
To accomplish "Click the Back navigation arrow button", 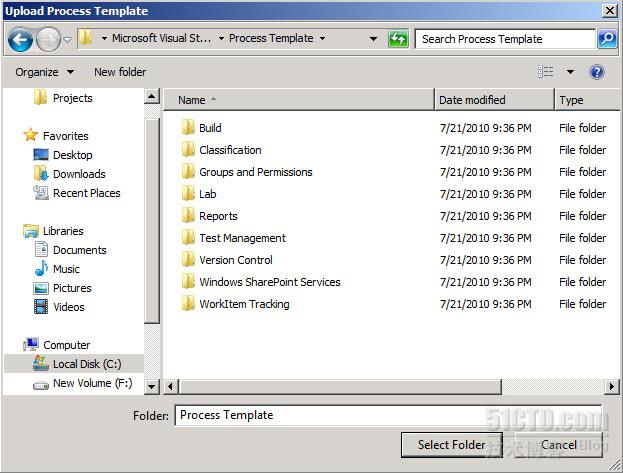I will pos(20,39).
